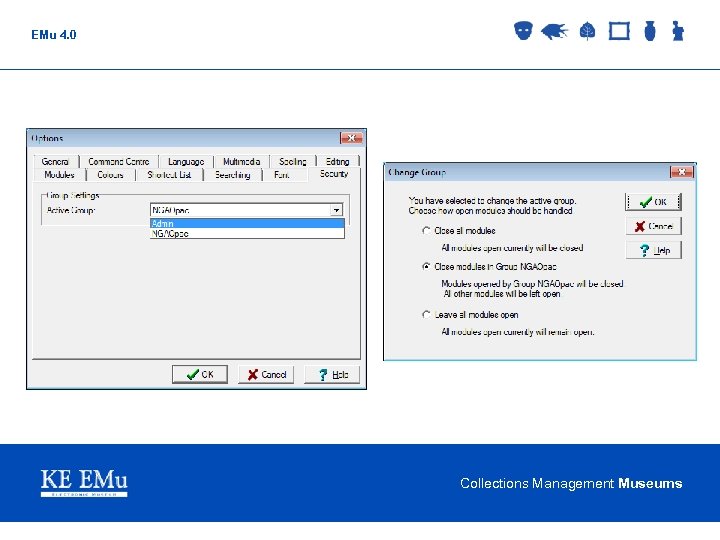Select Leave all modules open option

(x=470, y=315)
